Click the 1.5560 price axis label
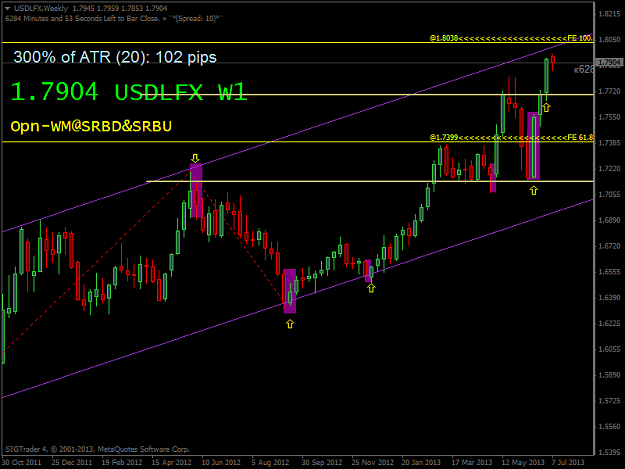Screen dimensions: 625x469 pos(609,426)
